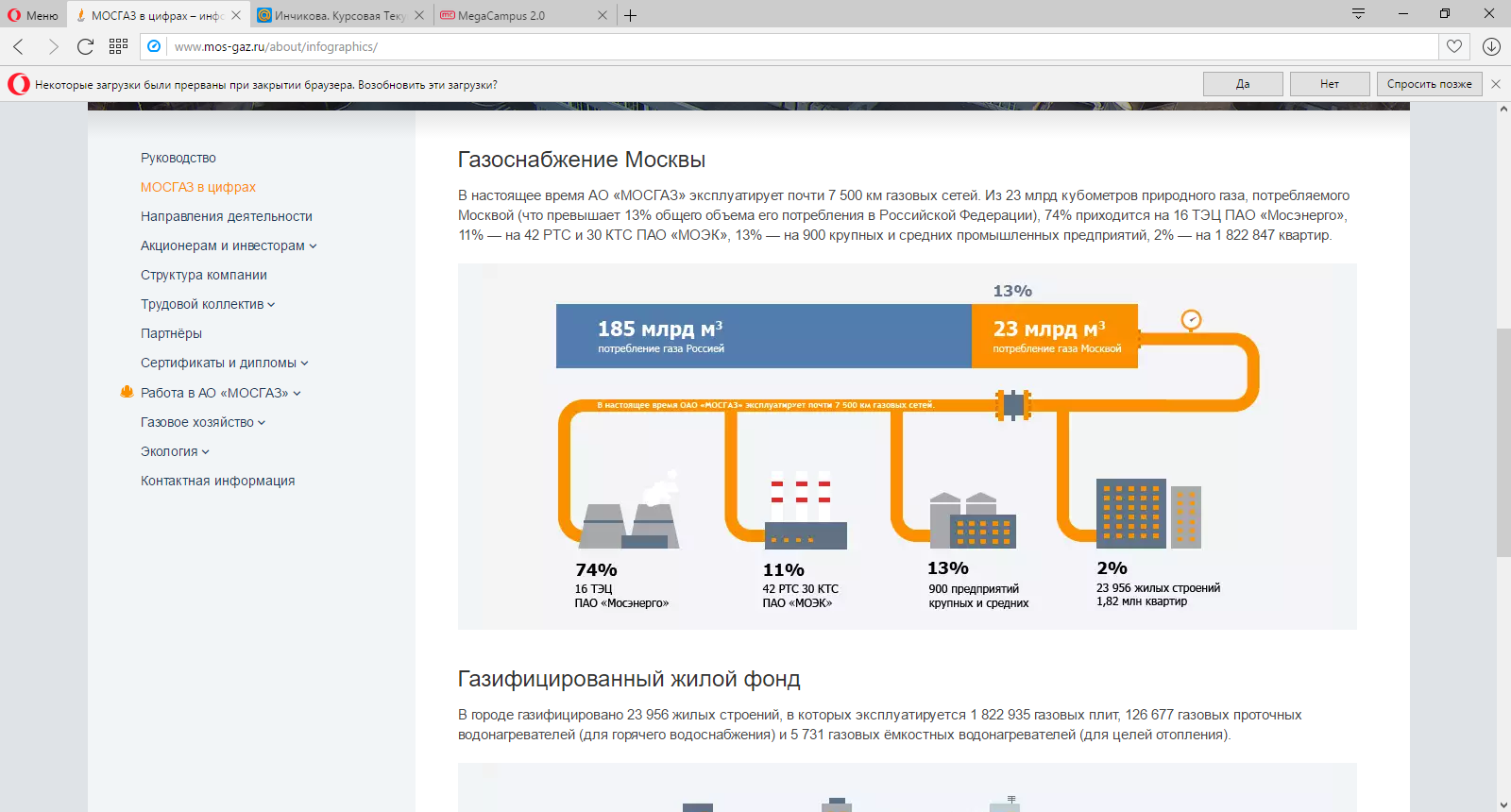Click the 11% 42 РТС 30 КТС label
Screen dimensions: 1511x812
[801, 585]
